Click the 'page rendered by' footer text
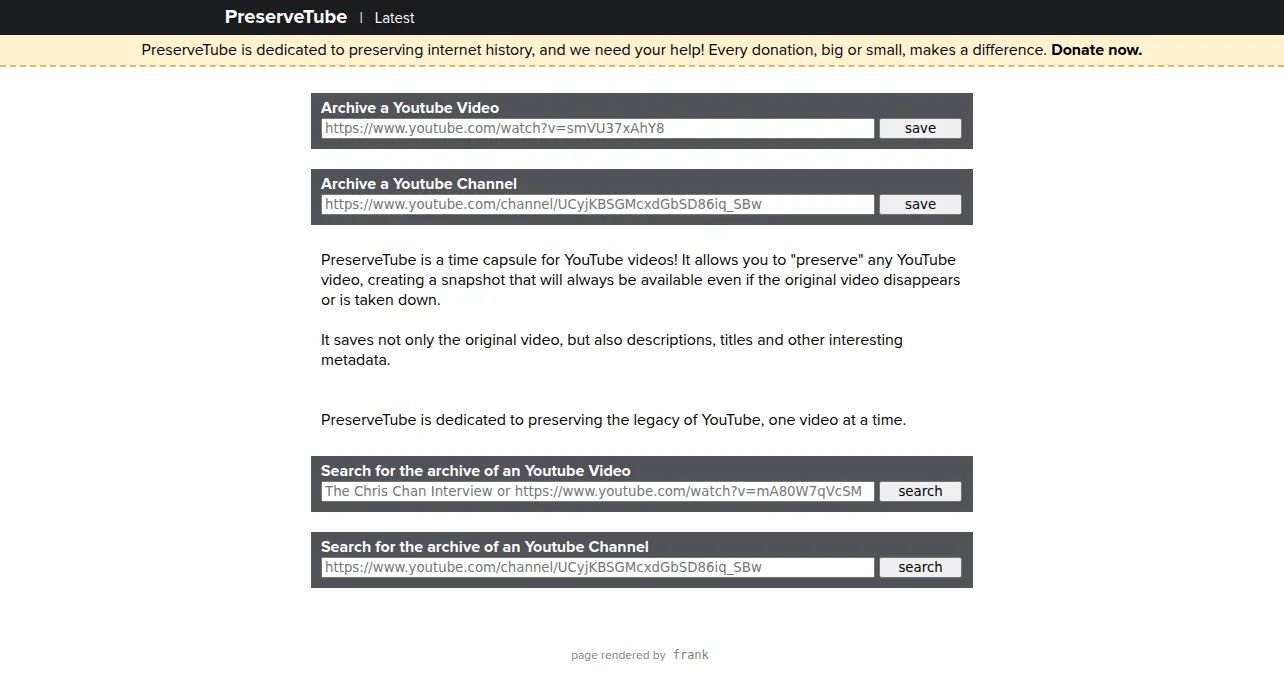Viewport: 1284px width, 674px height. click(618, 656)
